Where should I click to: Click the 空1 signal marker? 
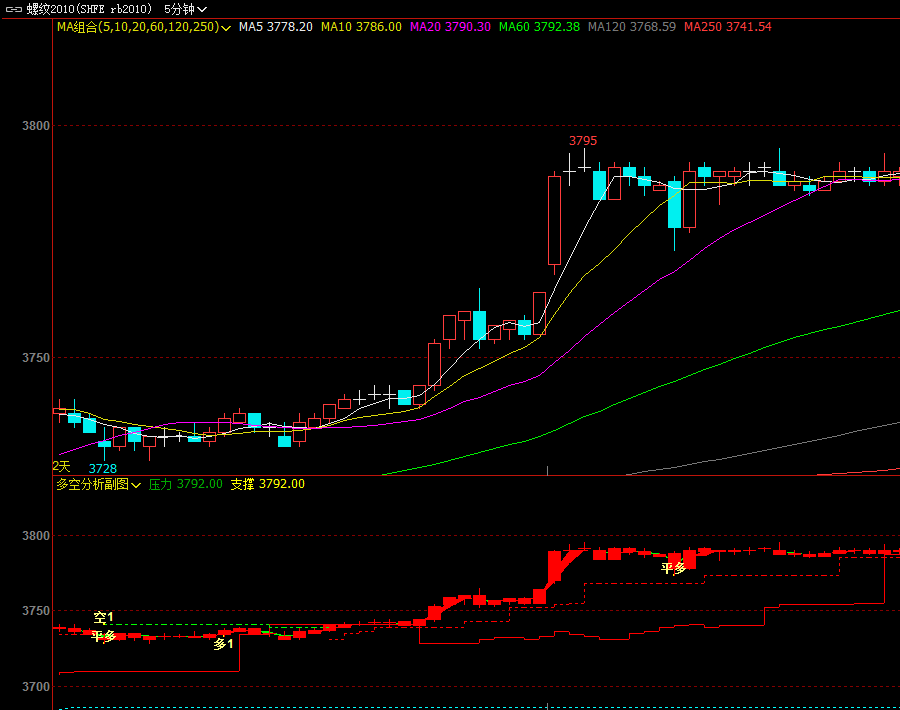tap(103, 618)
